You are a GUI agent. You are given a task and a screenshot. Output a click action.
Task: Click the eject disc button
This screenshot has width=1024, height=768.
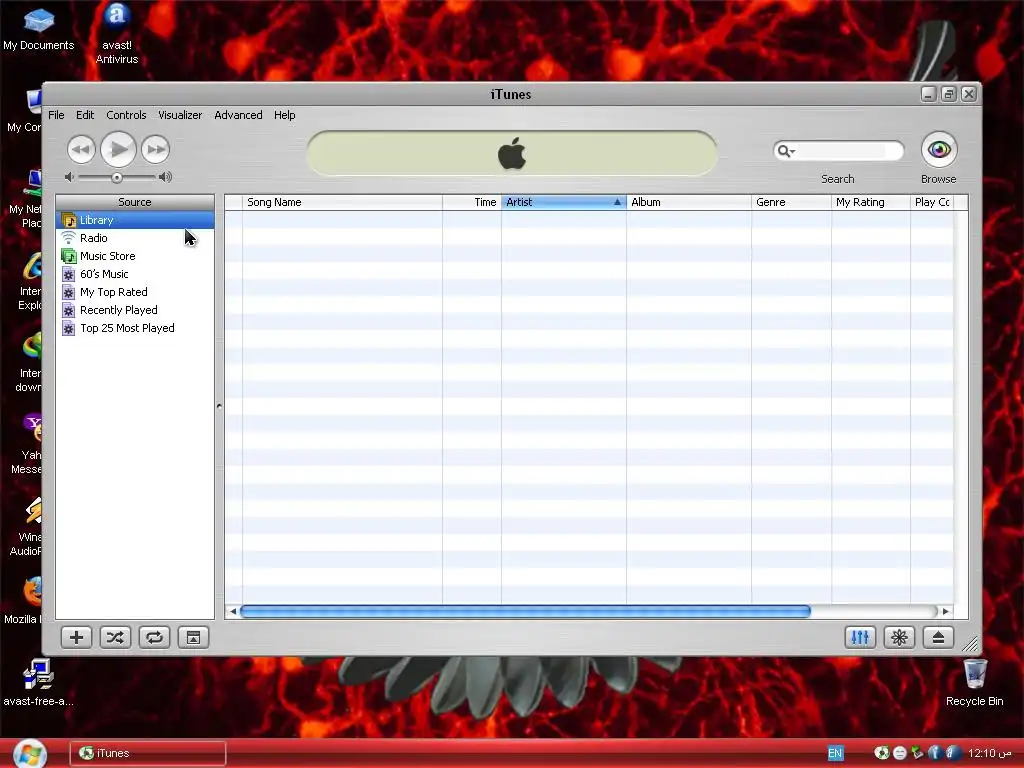click(x=938, y=637)
